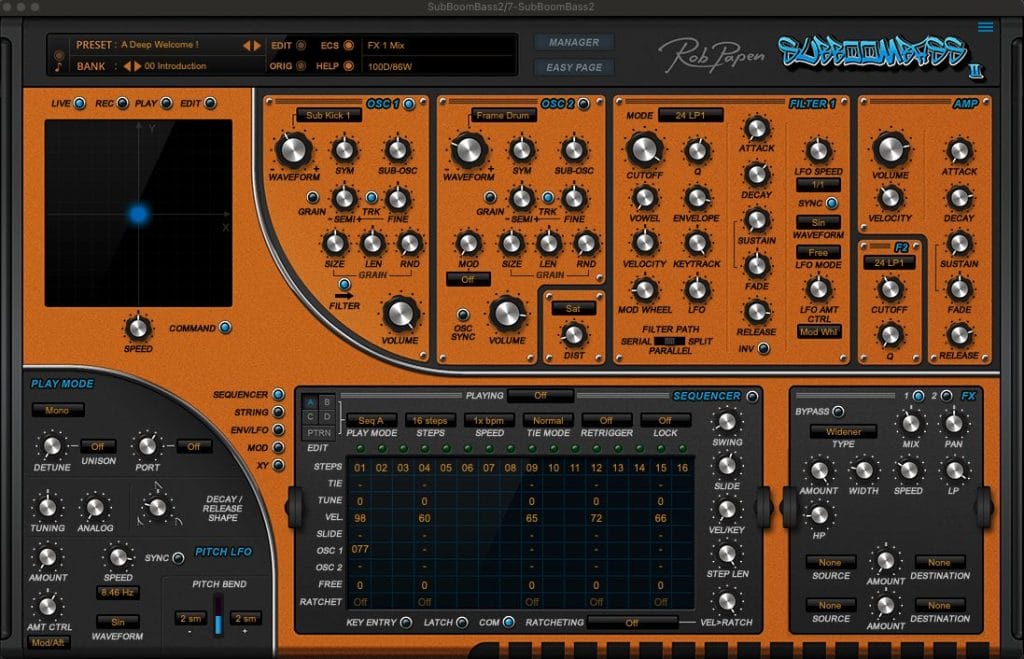Image resolution: width=1024 pixels, height=659 pixels.
Task: Open the OSC 2 'Frame Drum' waveform selector
Action: click(x=503, y=116)
